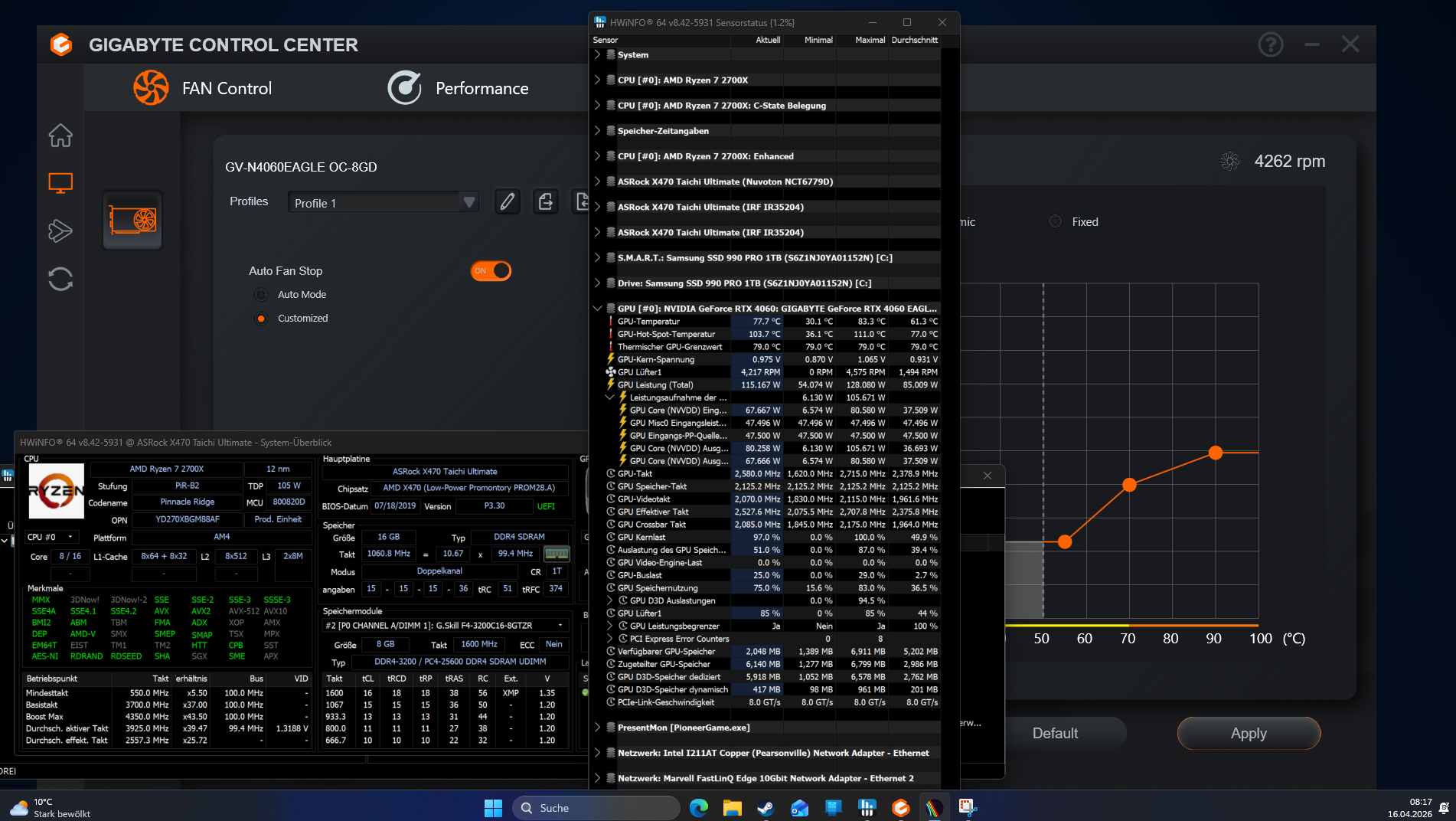Select the Auto Mode radio button
Image resolution: width=1456 pixels, height=821 pixels.
(261, 295)
